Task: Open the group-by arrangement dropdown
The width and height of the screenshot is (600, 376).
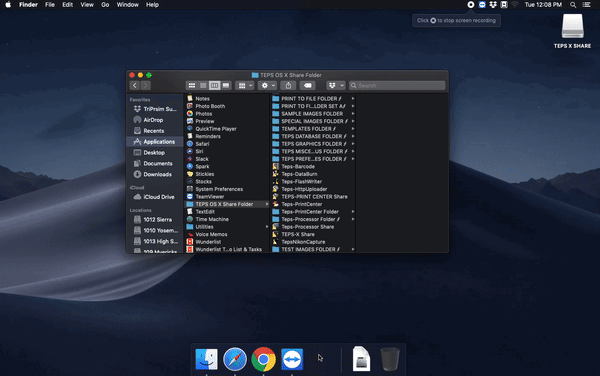Action: (x=245, y=85)
